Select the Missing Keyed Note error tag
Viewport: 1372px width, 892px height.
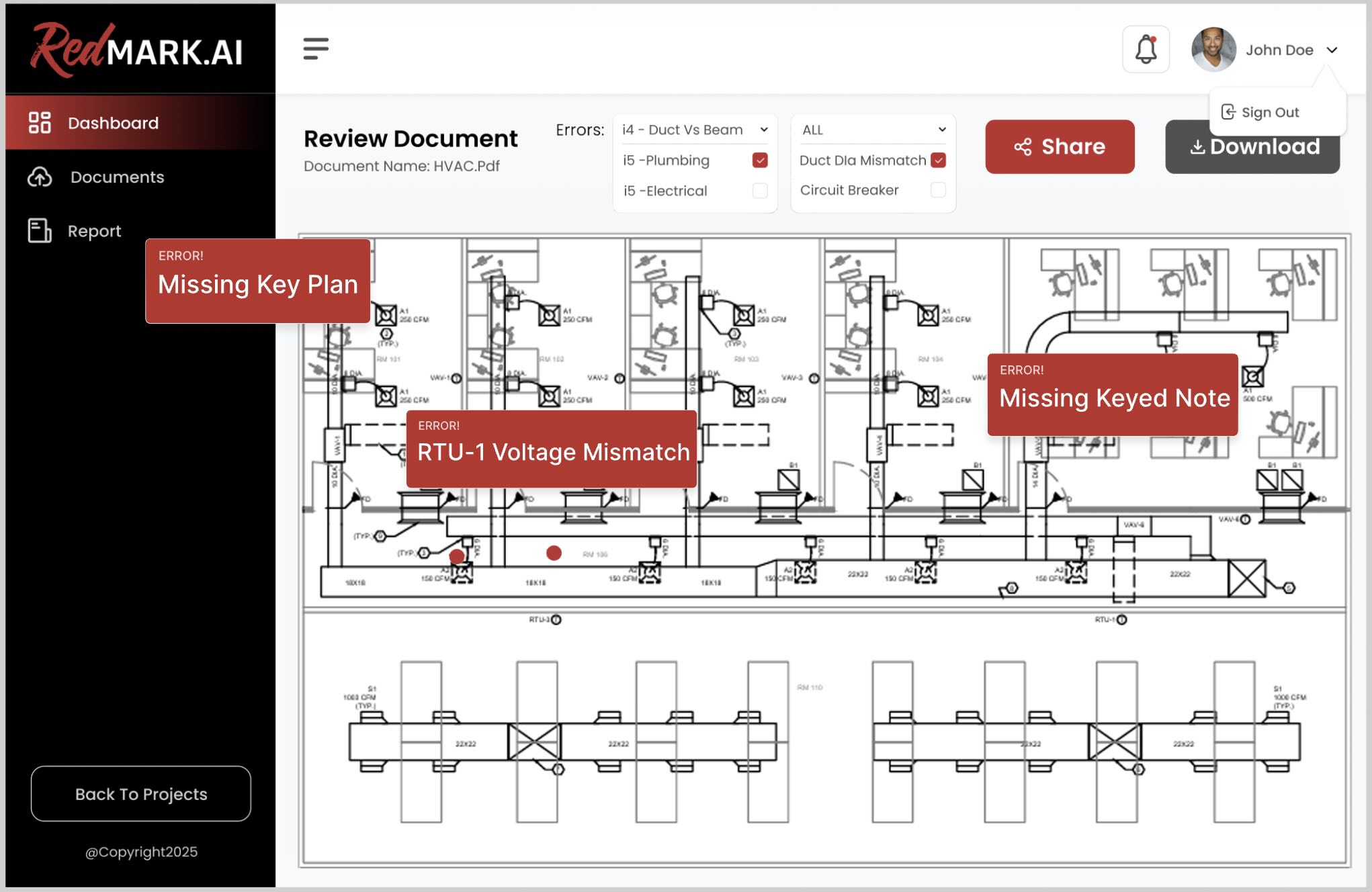tap(1113, 394)
